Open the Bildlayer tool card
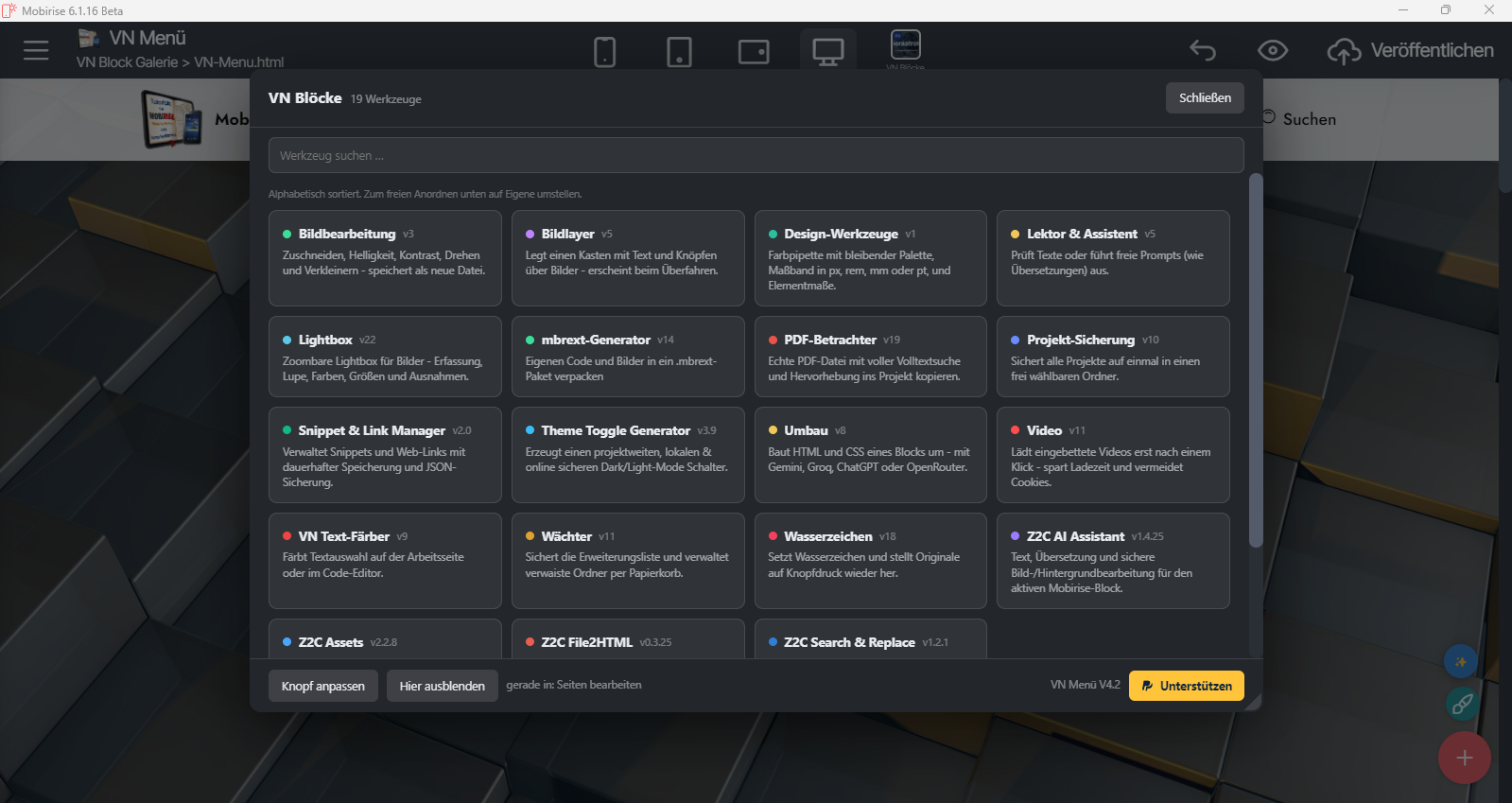Viewport: 1512px width, 803px height. pos(628,258)
